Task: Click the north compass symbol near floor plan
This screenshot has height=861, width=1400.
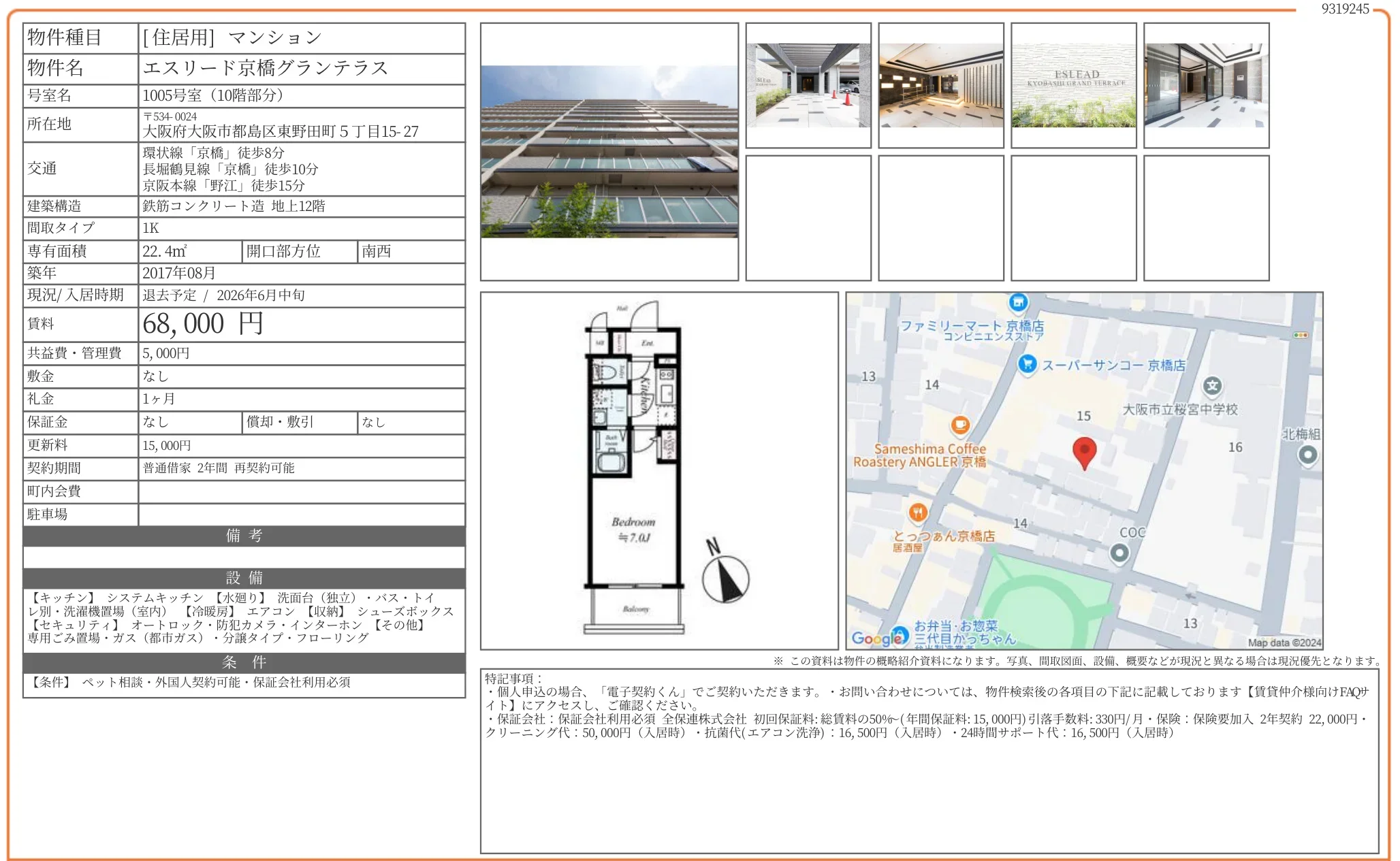Action: [x=725, y=577]
